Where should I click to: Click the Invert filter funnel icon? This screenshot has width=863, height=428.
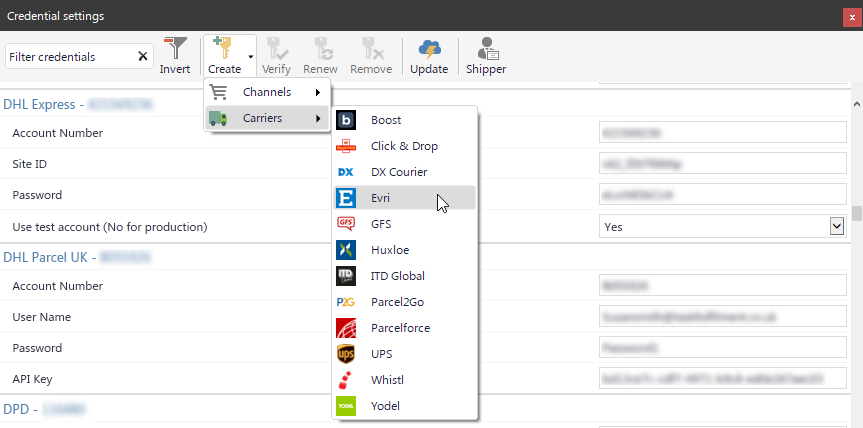click(x=175, y=48)
